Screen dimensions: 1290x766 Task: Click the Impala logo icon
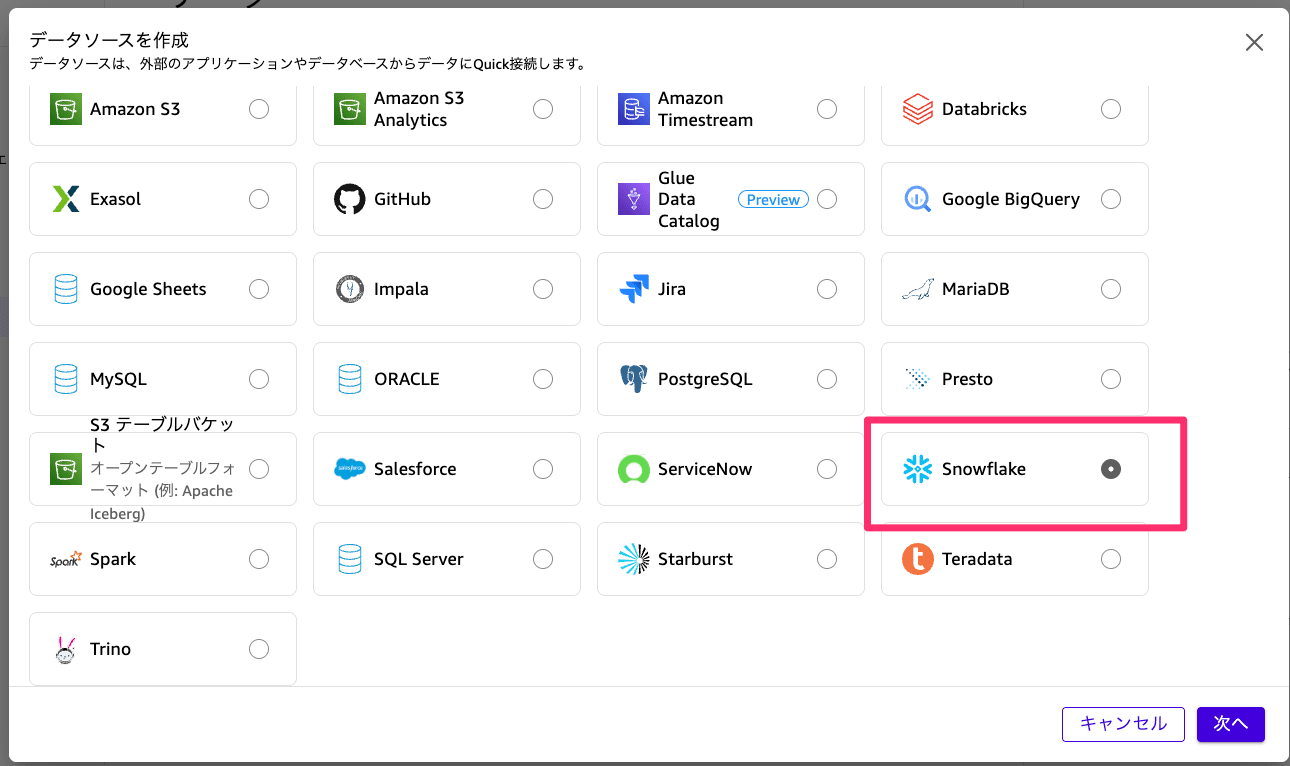[x=349, y=289]
